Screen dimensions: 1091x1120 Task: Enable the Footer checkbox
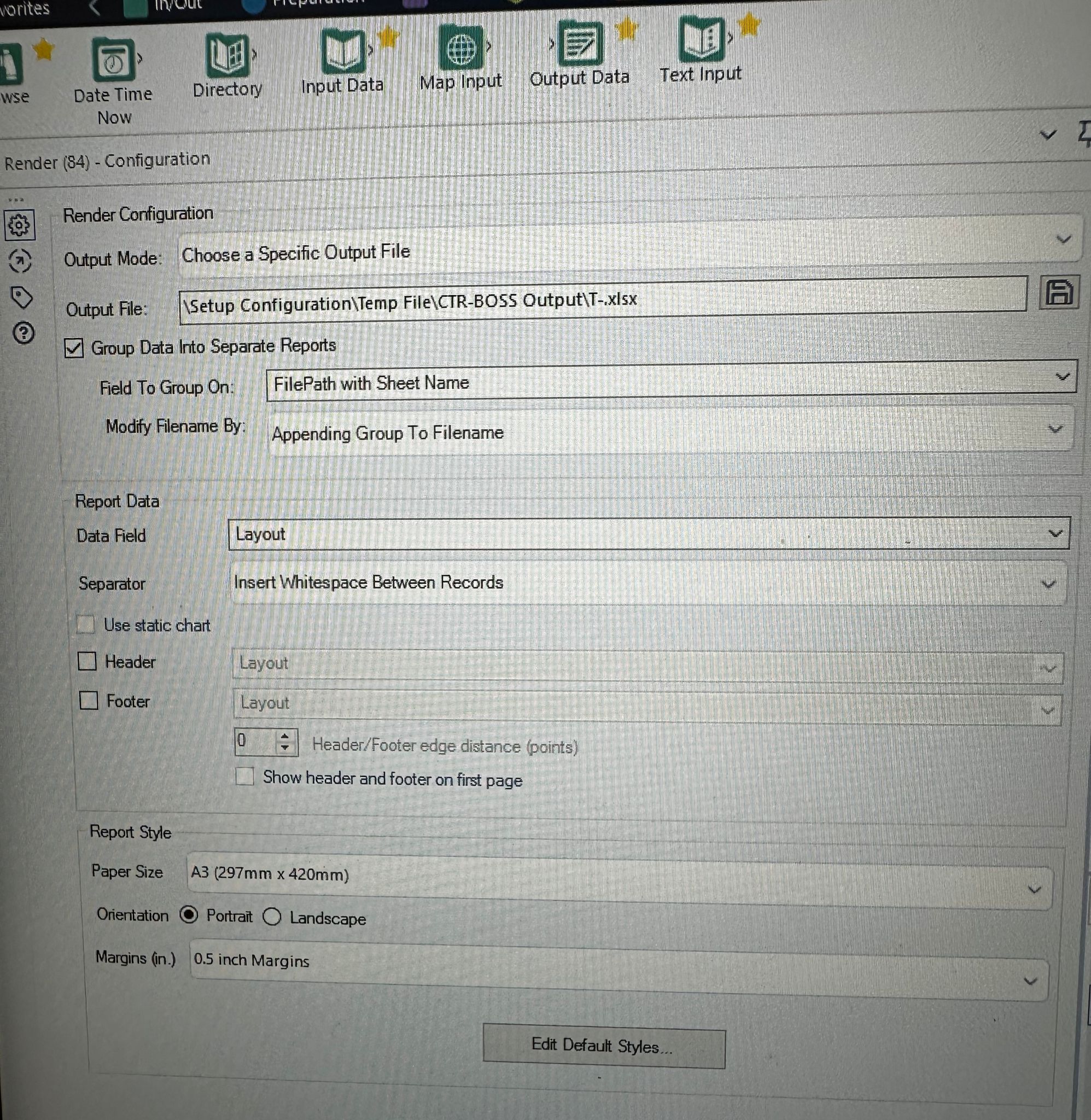89,701
